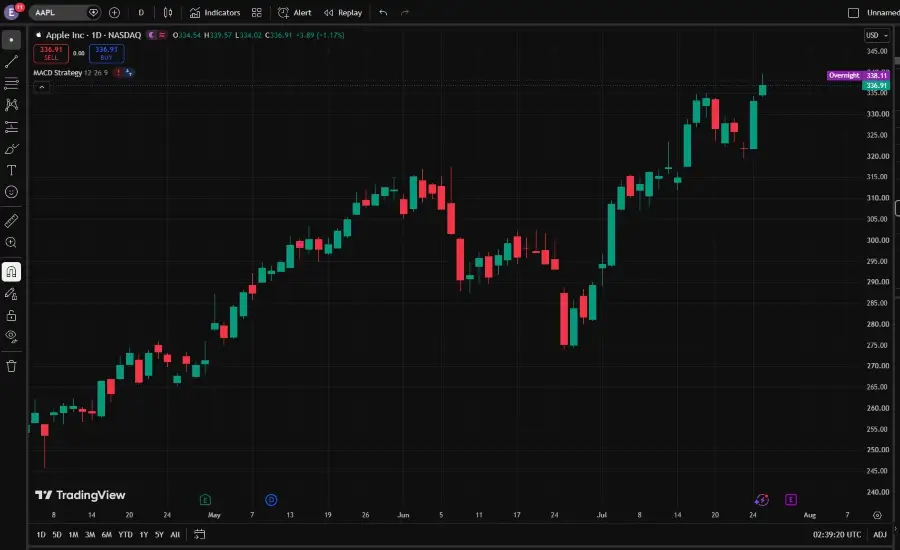Click the green E earnings marker
Image resolution: width=900 pixels, height=550 pixels.
[205, 500]
